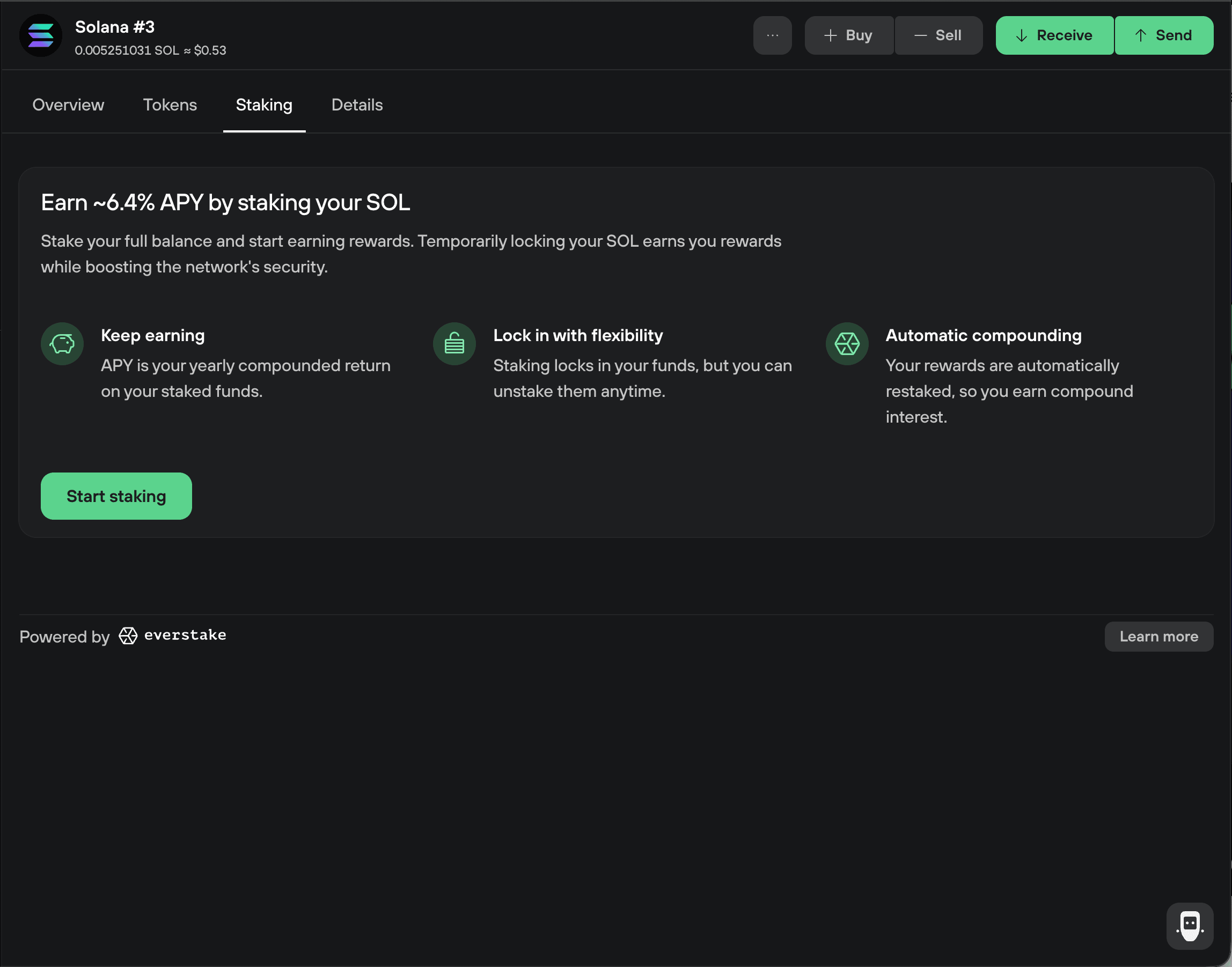Click the Solana #3 account name
This screenshot has height=967, width=1232.
[115, 27]
